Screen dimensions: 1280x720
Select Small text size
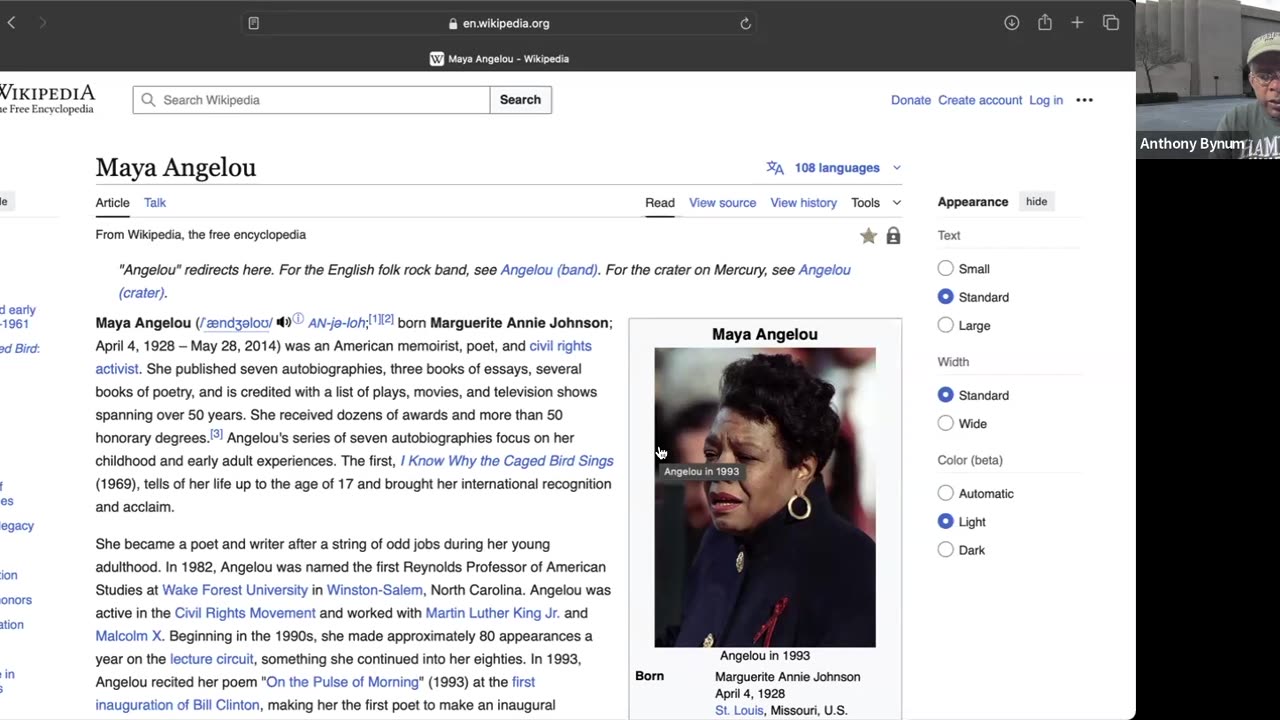(x=946, y=268)
